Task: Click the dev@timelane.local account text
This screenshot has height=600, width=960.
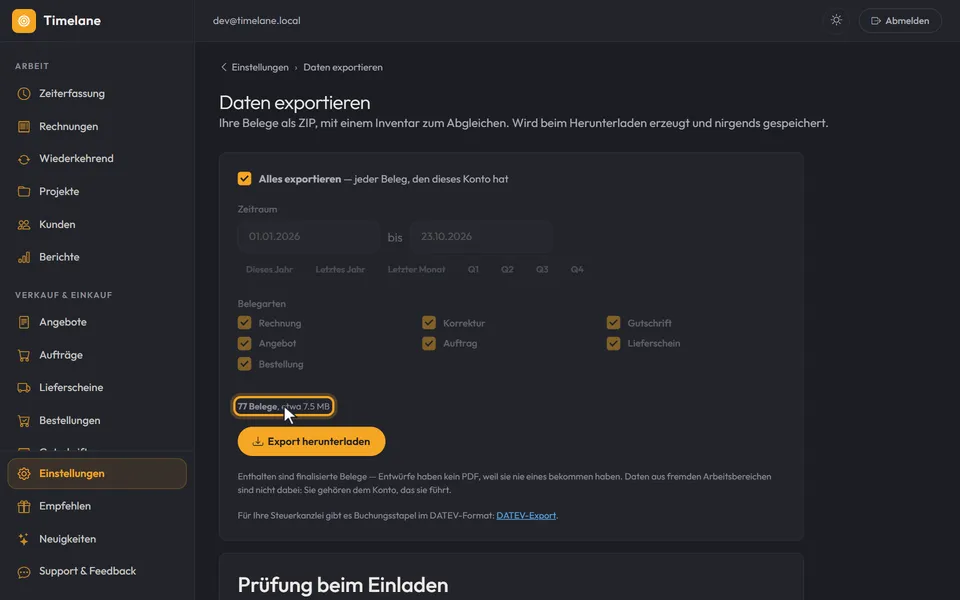Action: [257, 21]
